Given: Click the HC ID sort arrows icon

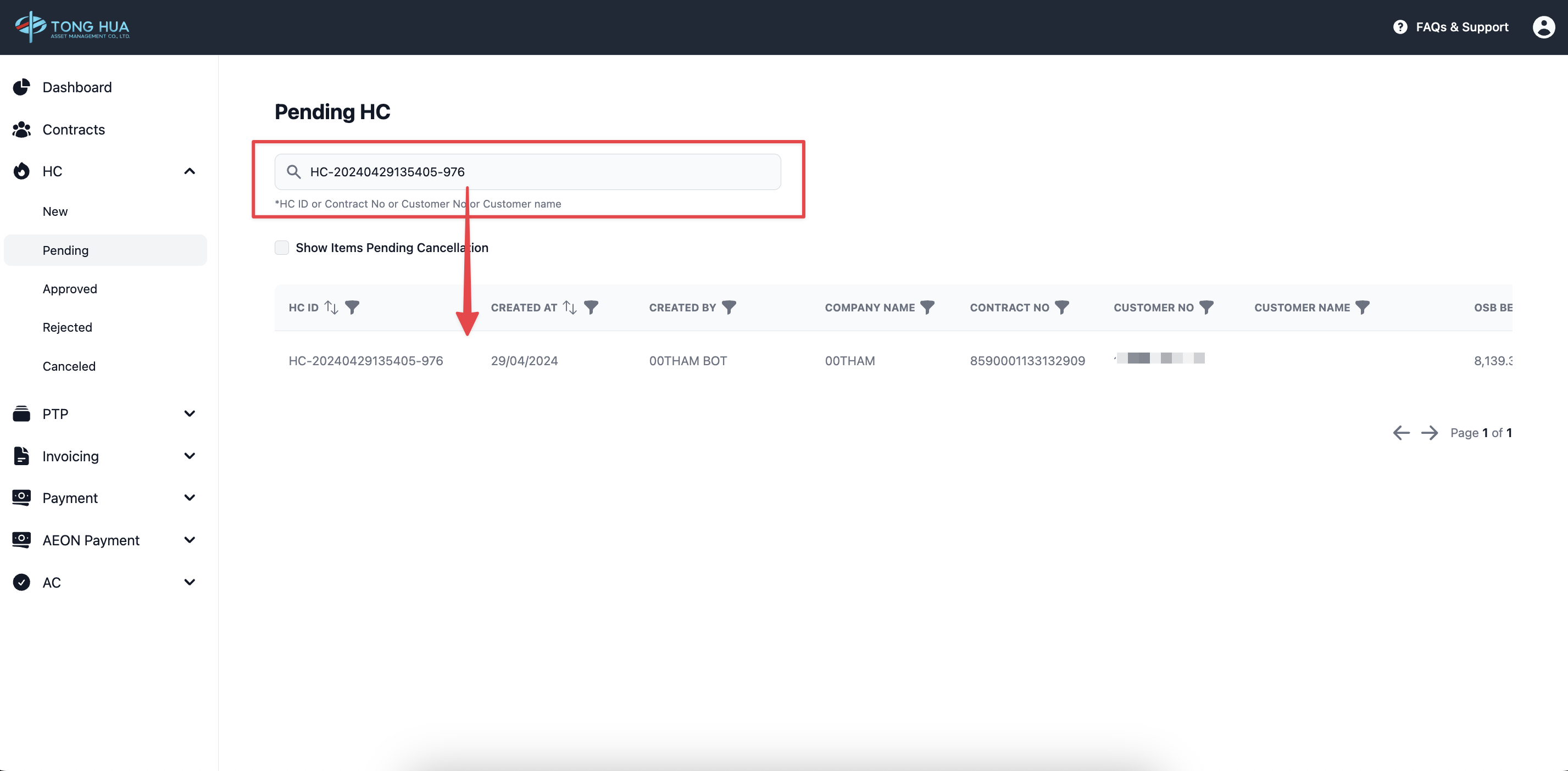Looking at the screenshot, I should [x=331, y=308].
